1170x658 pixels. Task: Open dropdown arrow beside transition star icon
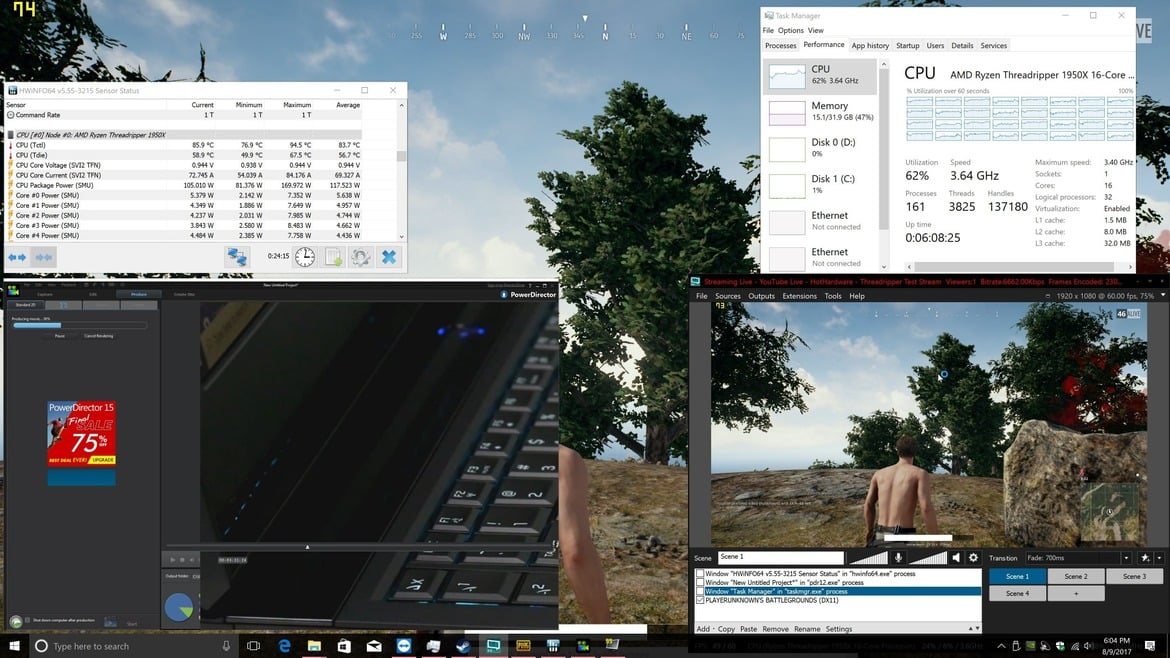[x=1159, y=558]
